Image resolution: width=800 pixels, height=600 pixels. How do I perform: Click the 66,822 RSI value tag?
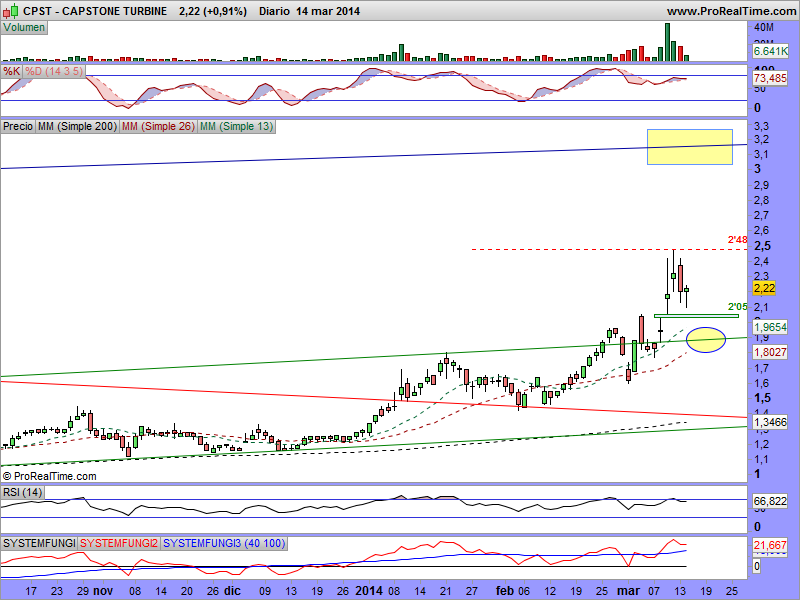(770, 501)
